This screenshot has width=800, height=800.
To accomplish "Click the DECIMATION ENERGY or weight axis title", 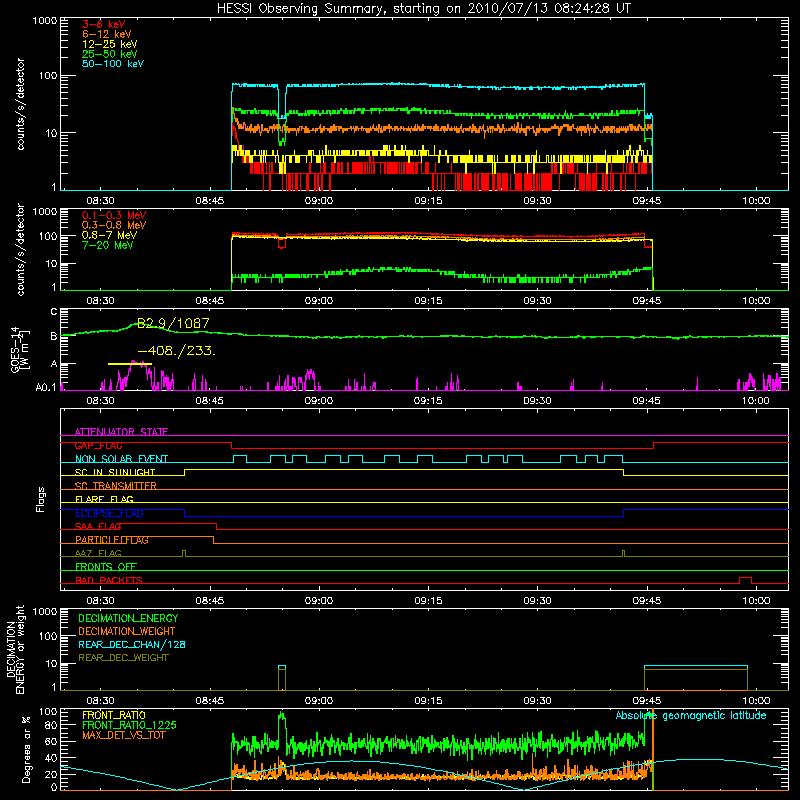I will pyautogui.click(x=15, y=649).
